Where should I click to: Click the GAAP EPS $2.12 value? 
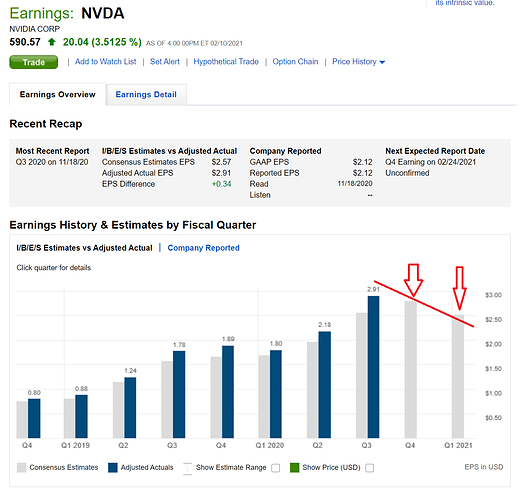(363, 162)
